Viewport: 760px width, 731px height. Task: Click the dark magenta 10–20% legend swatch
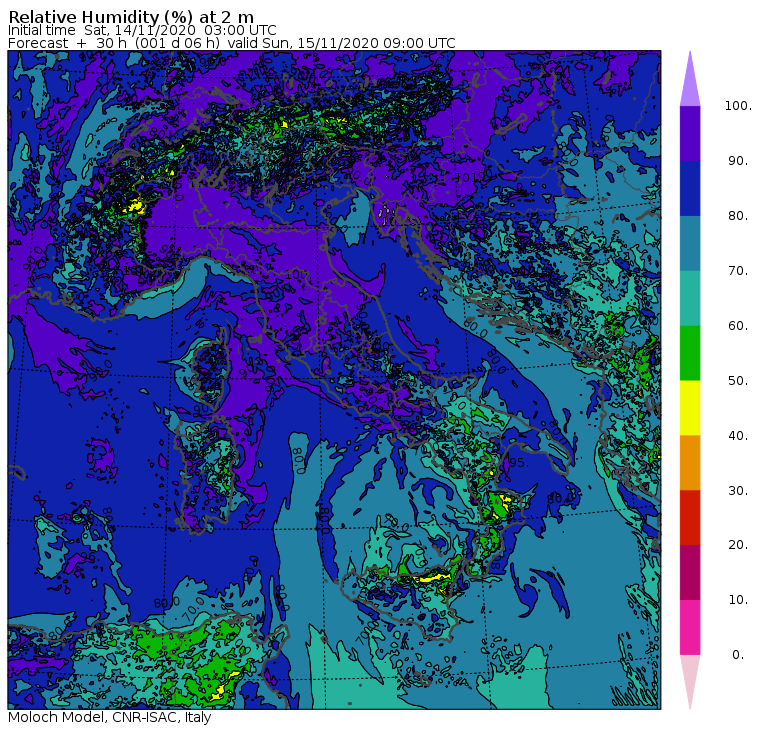coord(690,573)
